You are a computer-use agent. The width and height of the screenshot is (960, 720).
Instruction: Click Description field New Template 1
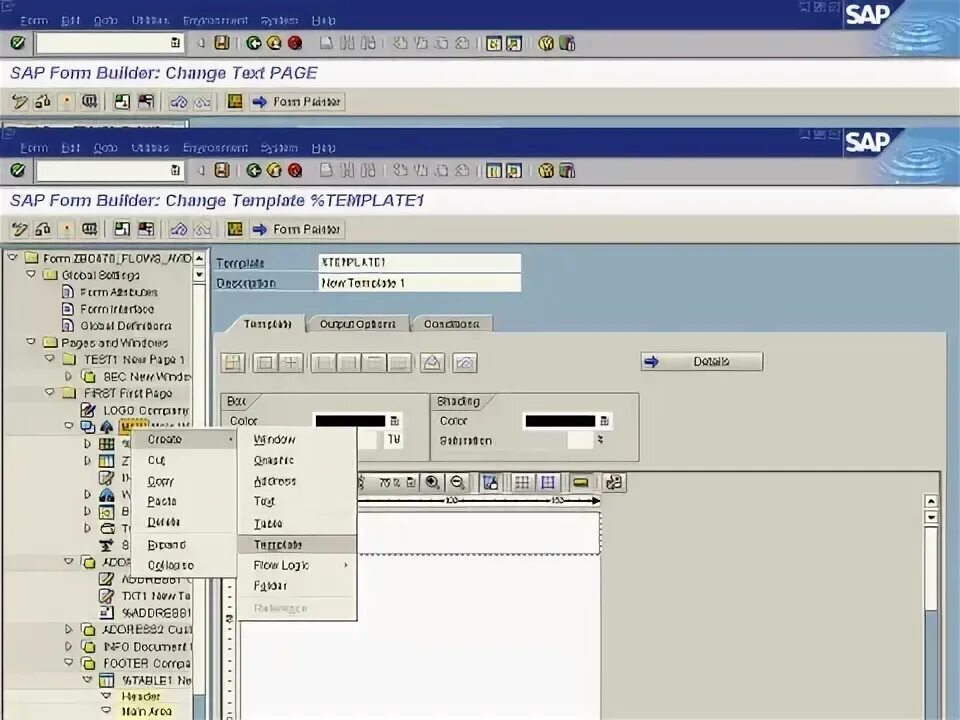(x=419, y=283)
